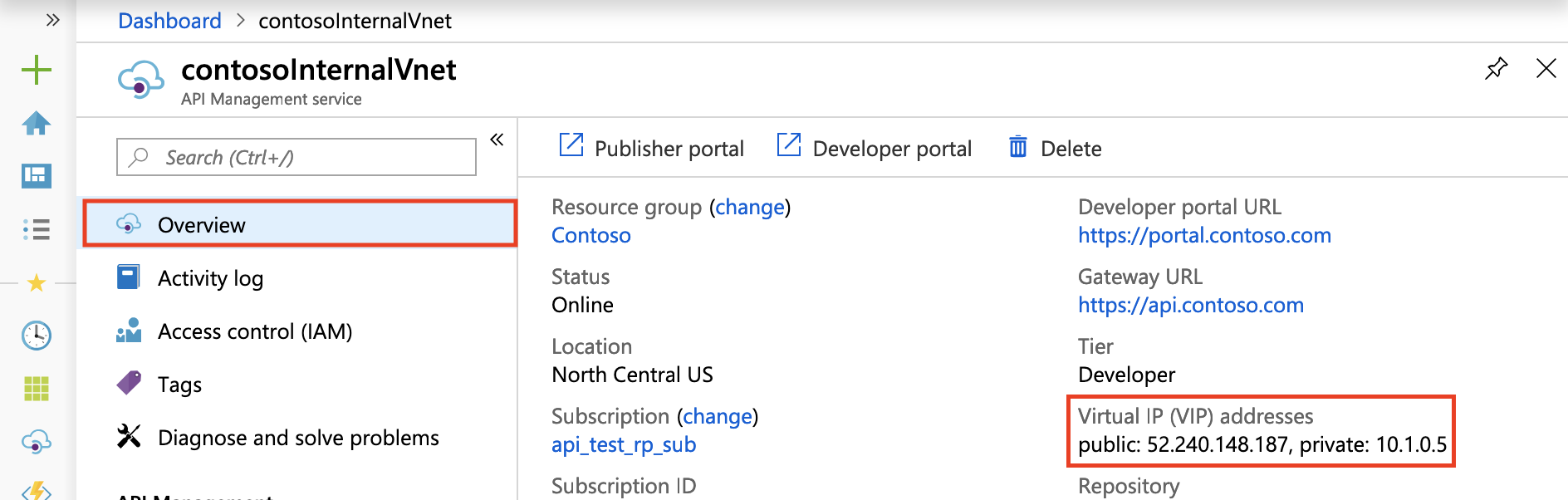This screenshot has height=500, width=1568.
Task: Close the contosoInternalVnet blade
Action: [x=1546, y=68]
